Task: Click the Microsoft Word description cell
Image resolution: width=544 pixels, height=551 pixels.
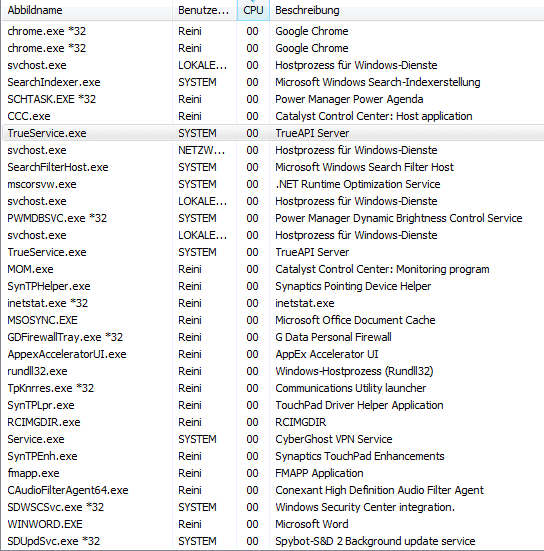Action: pyautogui.click(x=312, y=524)
